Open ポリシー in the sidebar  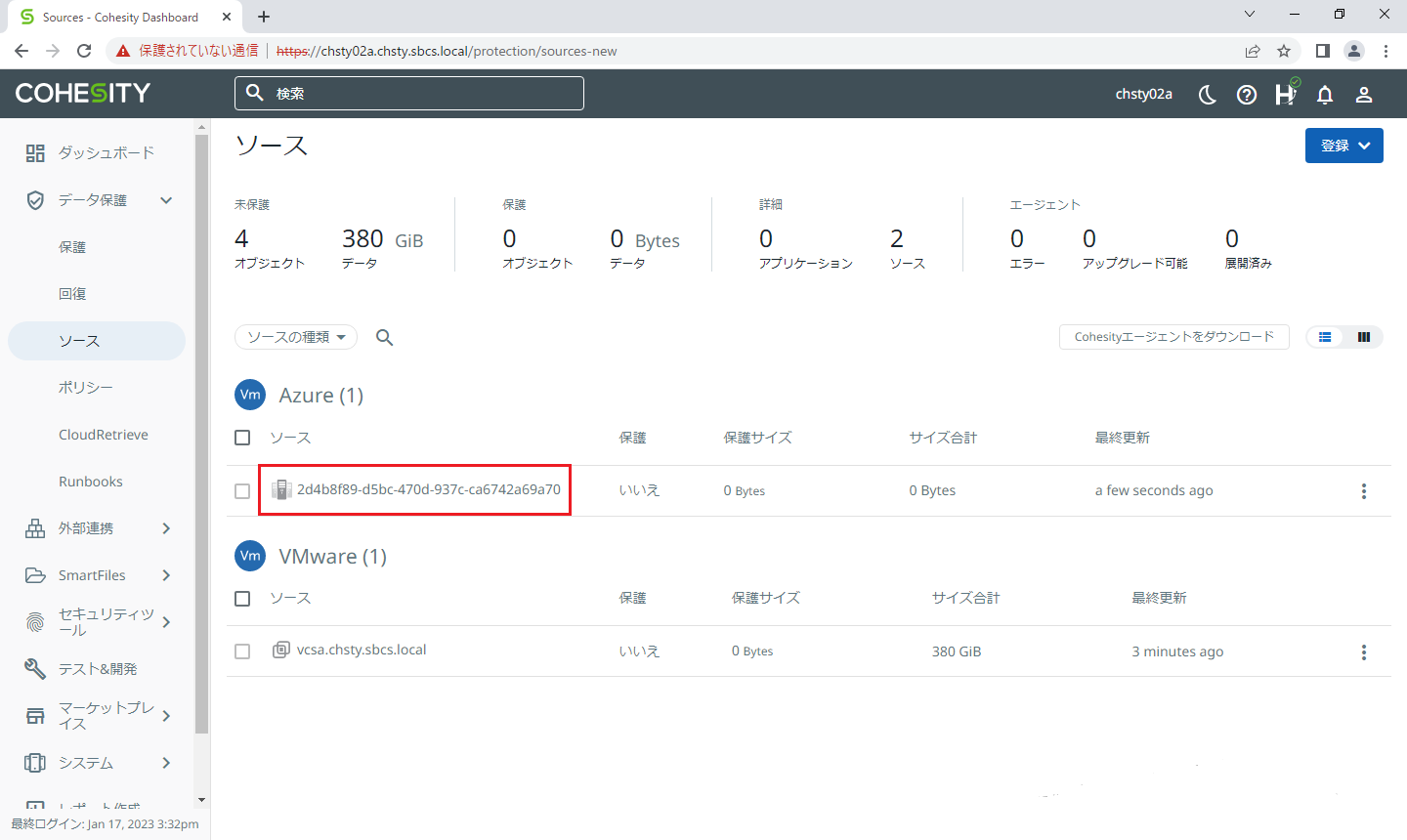pos(86,388)
